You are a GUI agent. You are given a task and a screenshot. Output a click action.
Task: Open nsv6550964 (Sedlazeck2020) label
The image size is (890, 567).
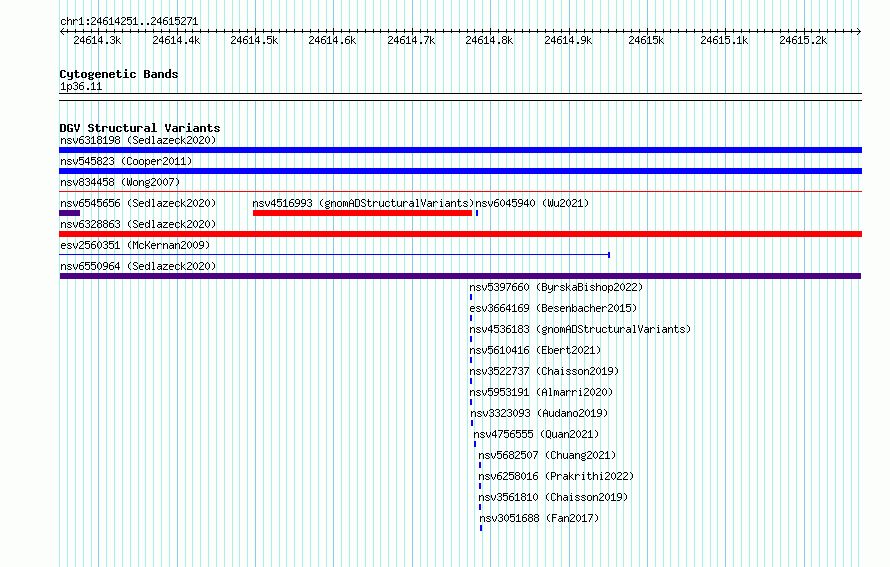tap(138, 266)
